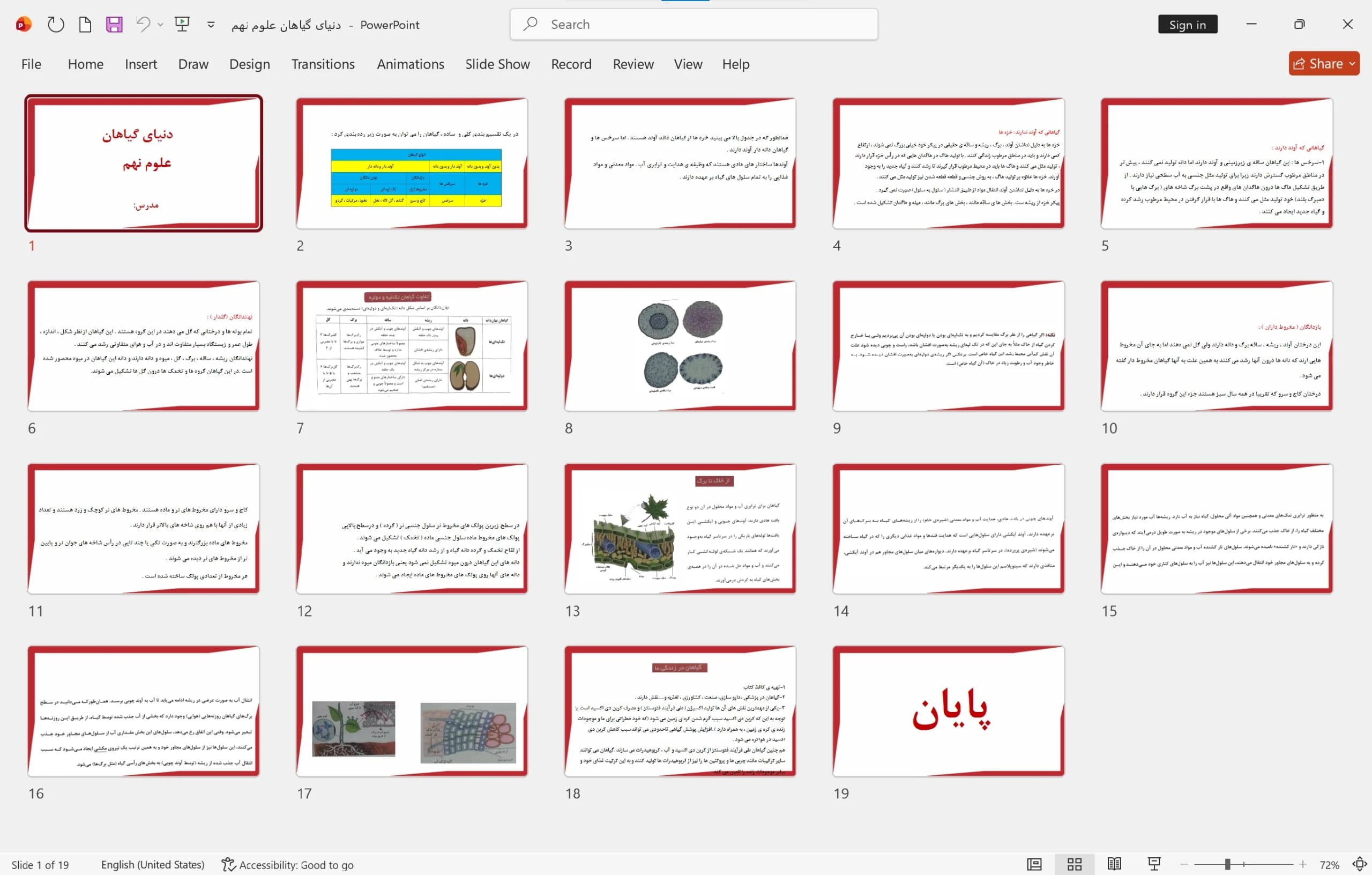Image resolution: width=1372 pixels, height=875 pixels.
Task: Click into the Search box
Action: [x=694, y=25]
